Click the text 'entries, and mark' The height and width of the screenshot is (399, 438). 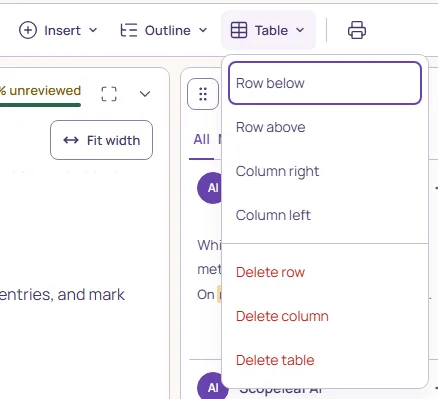click(62, 295)
